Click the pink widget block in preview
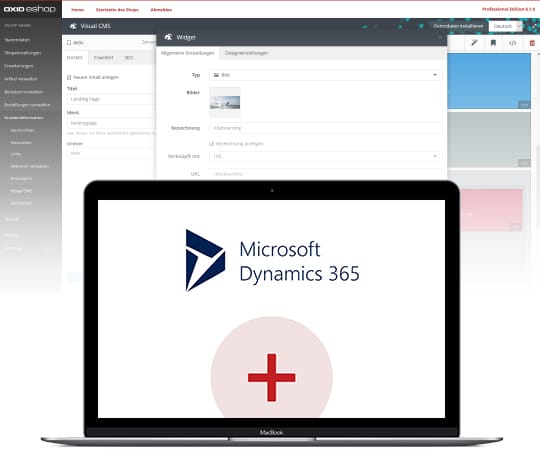Image resolution: width=540 pixels, height=460 pixels. [491, 210]
